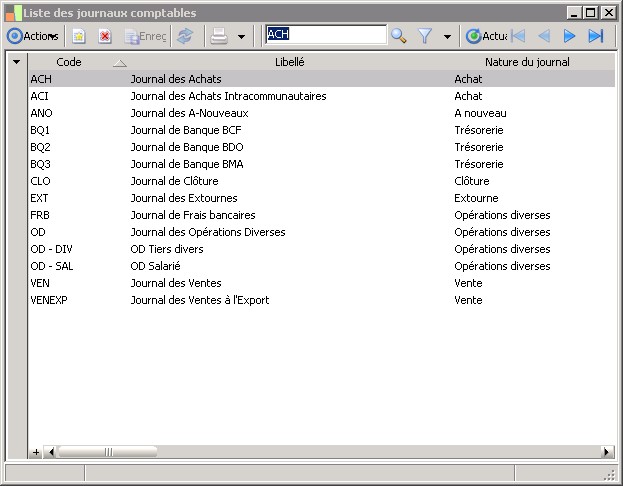This screenshot has width=623, height=486.
Task: Click Journal de Clôture label
Action: pos(174,181)
